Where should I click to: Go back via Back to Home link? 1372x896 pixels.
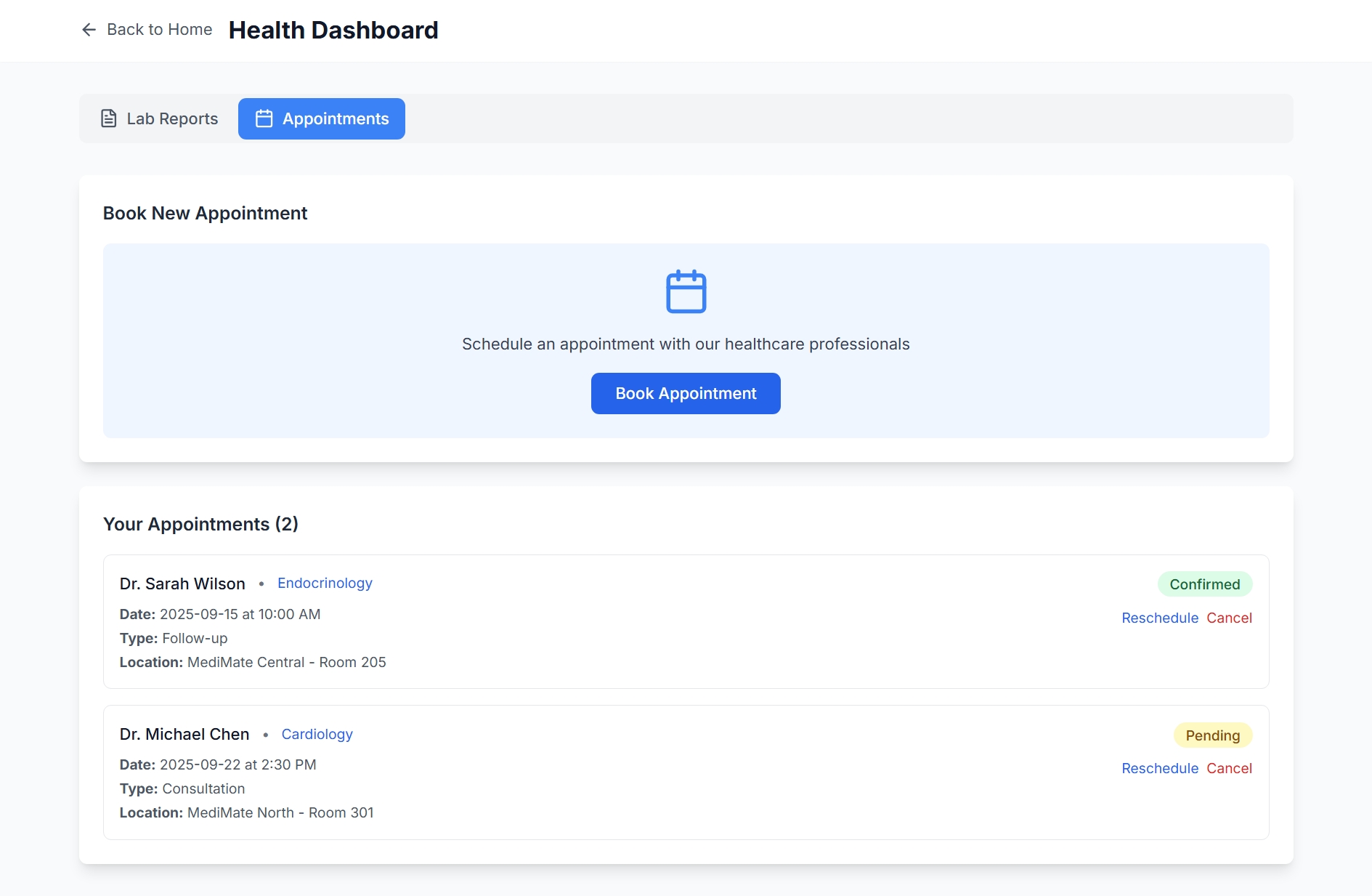point(147,30)
